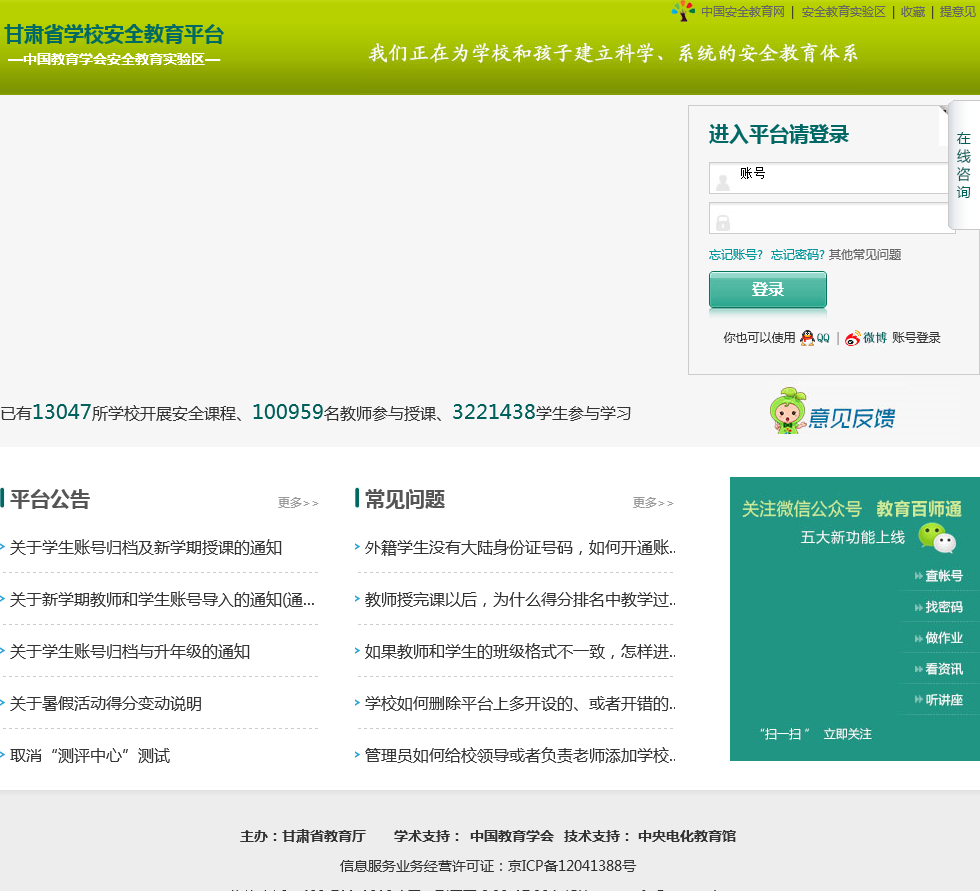
Task: Open FAQ 教师授完课以后,为什么得分排名
Action: pos(520,600)
